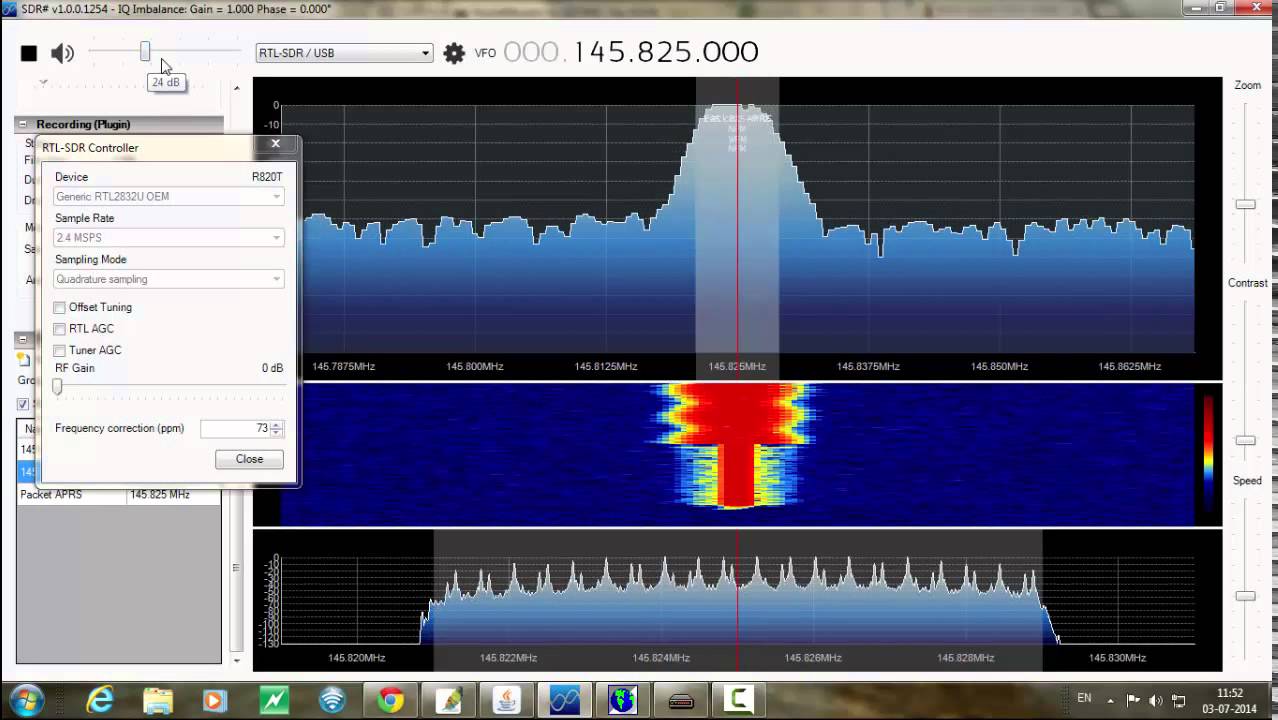The width and height of the screenshot is (1278, 720).
Task: Enable the Offset Tuning checkbox
Action: click(x=60, y=308)
